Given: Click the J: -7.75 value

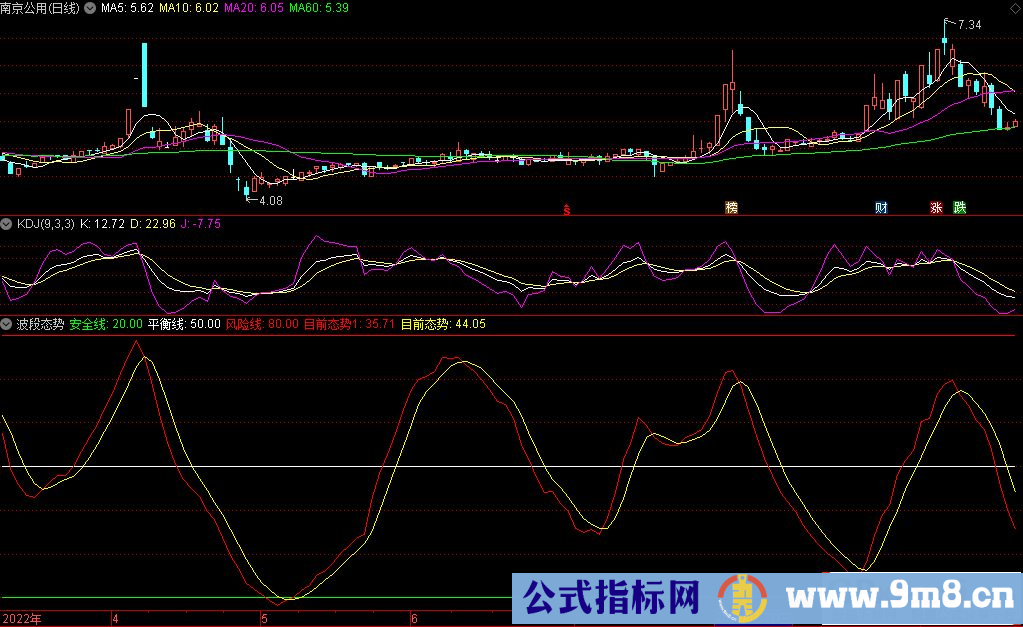Looking at the screenshot, I should click(201, 224).
